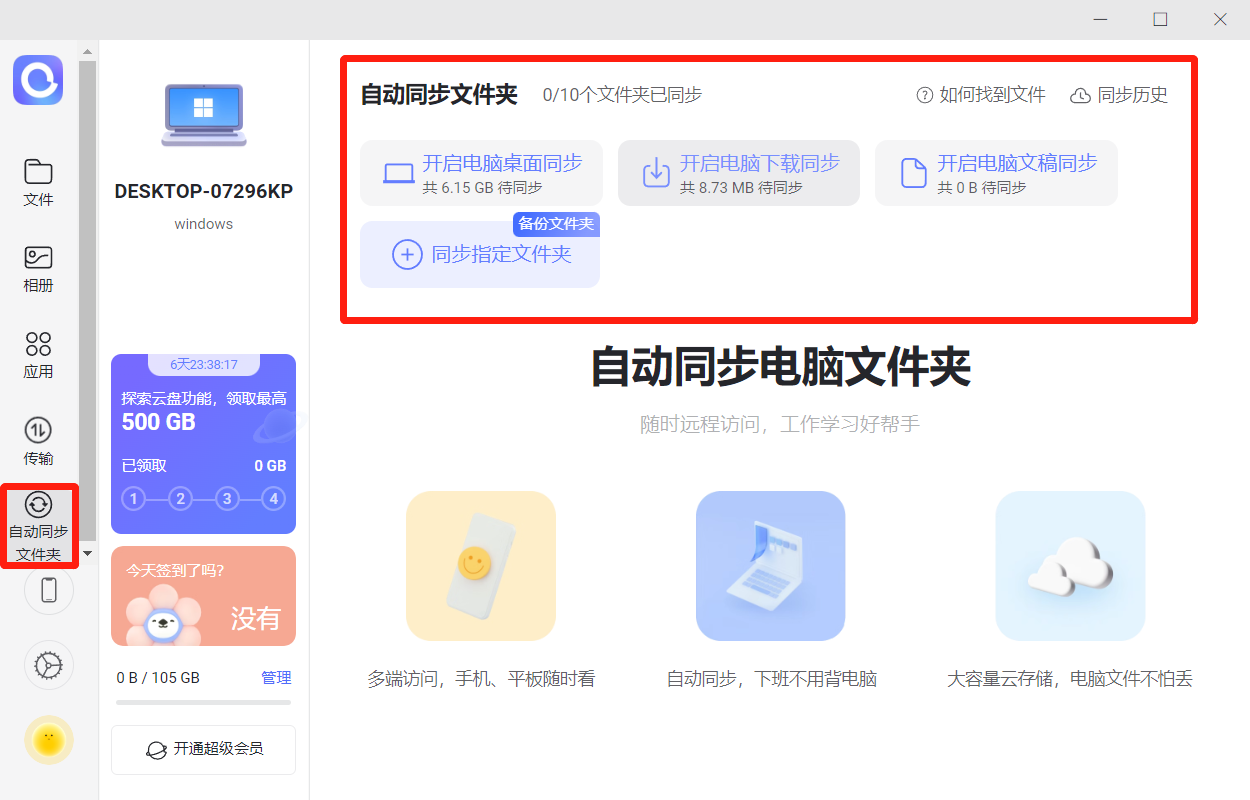The image size is (1250, 800).
Task: Click the sidebar scroll up arrow
Action: pyautogui.click(x=87, y=51)
